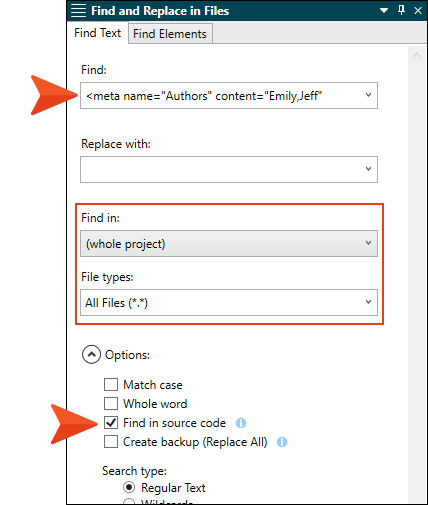Click inside the Replace with text field
Screen dimensions: 428x505
(221, 169)
